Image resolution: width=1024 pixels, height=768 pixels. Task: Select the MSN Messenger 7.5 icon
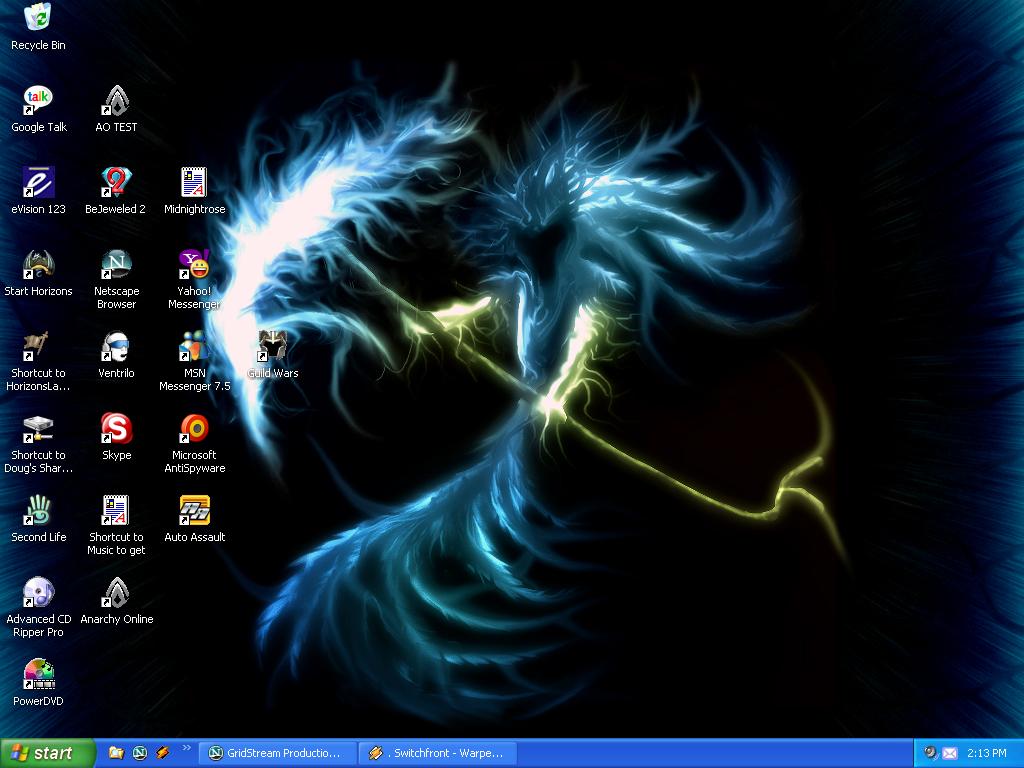point(194,346)
